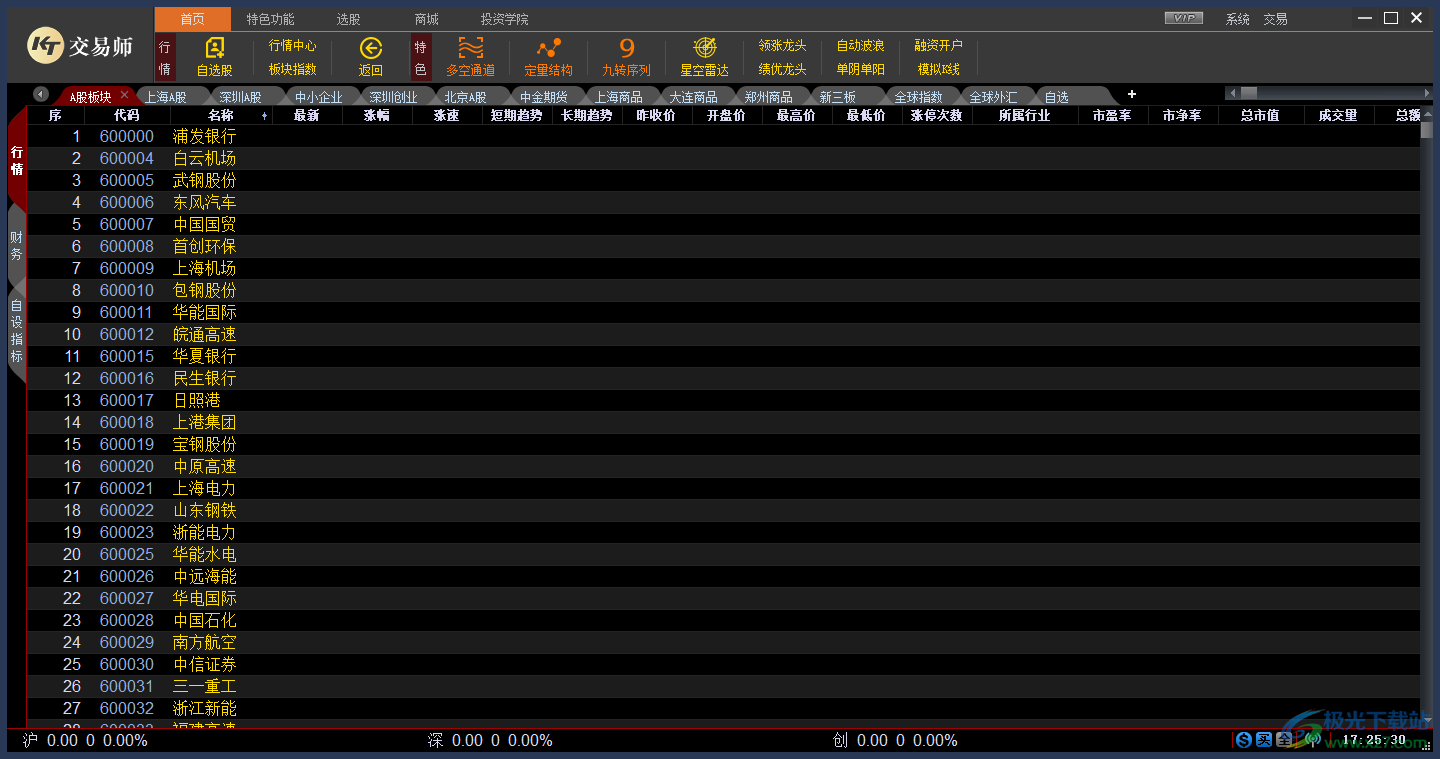Click the 返回 back arrow icon
Viewport: 1440px width, 759px height.
coord(371,56)
